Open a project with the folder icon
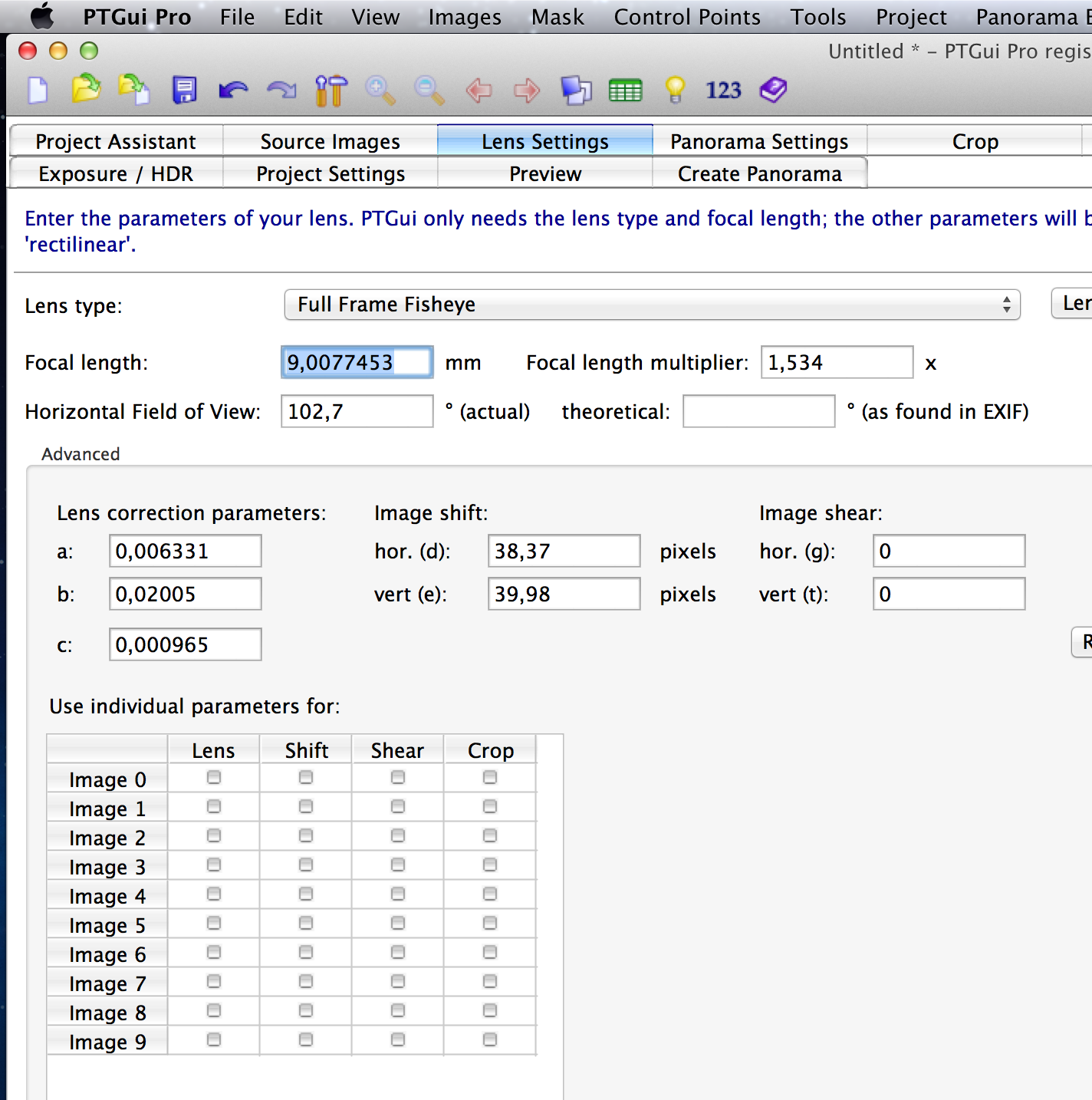The height and width of the screenshot is (1100, 1092). [x=86, y=89]
